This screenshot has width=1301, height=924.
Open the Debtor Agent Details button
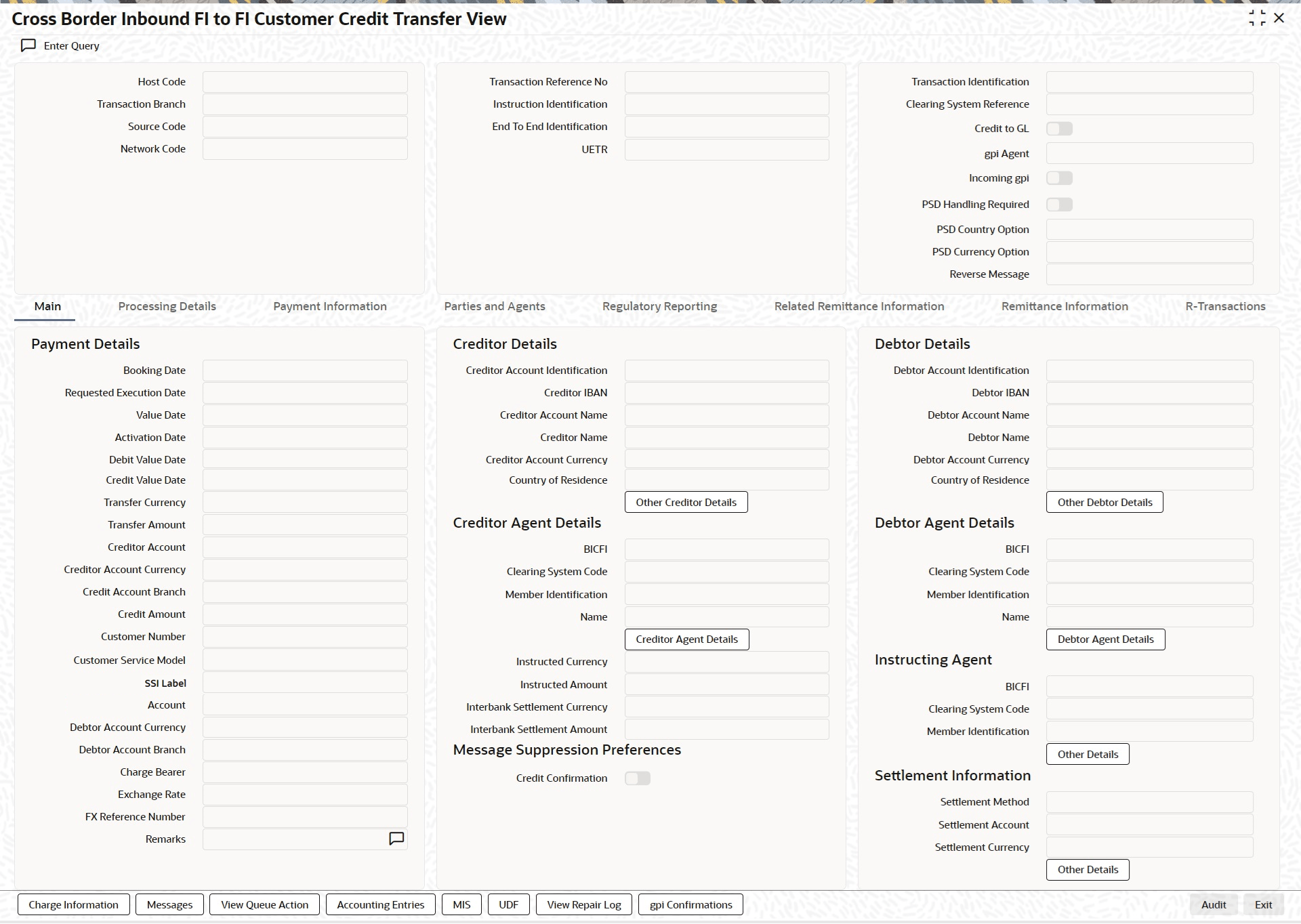pos(1105,639)
